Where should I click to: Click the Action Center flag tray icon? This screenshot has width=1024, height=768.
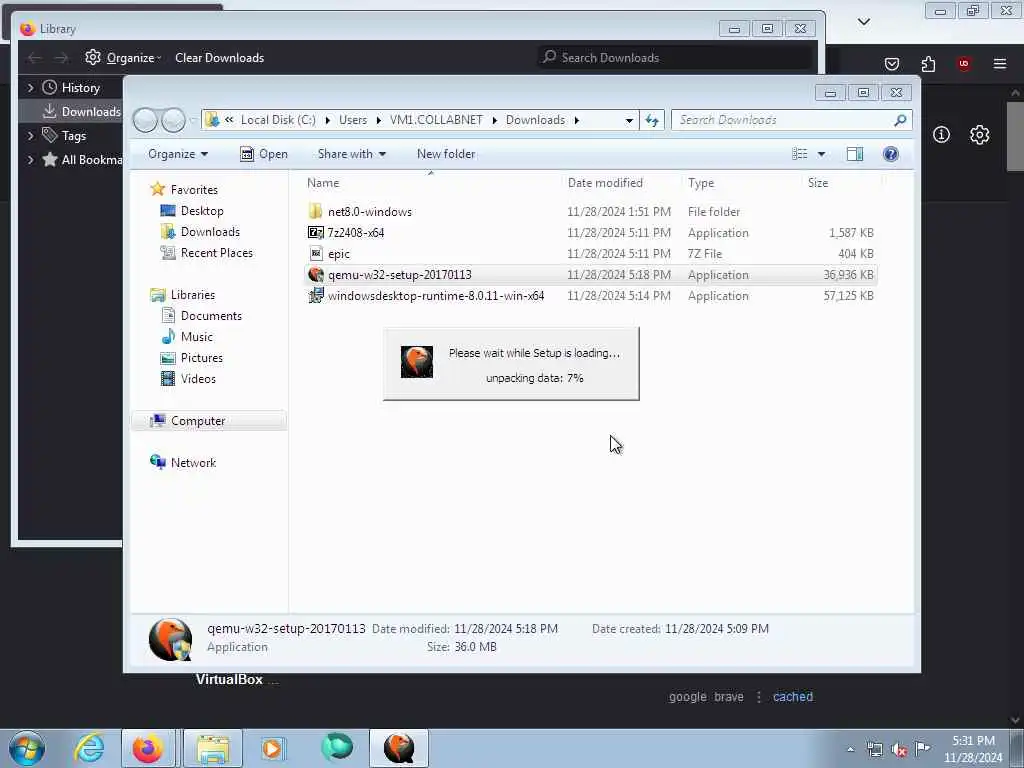click(x=922, y=748)
